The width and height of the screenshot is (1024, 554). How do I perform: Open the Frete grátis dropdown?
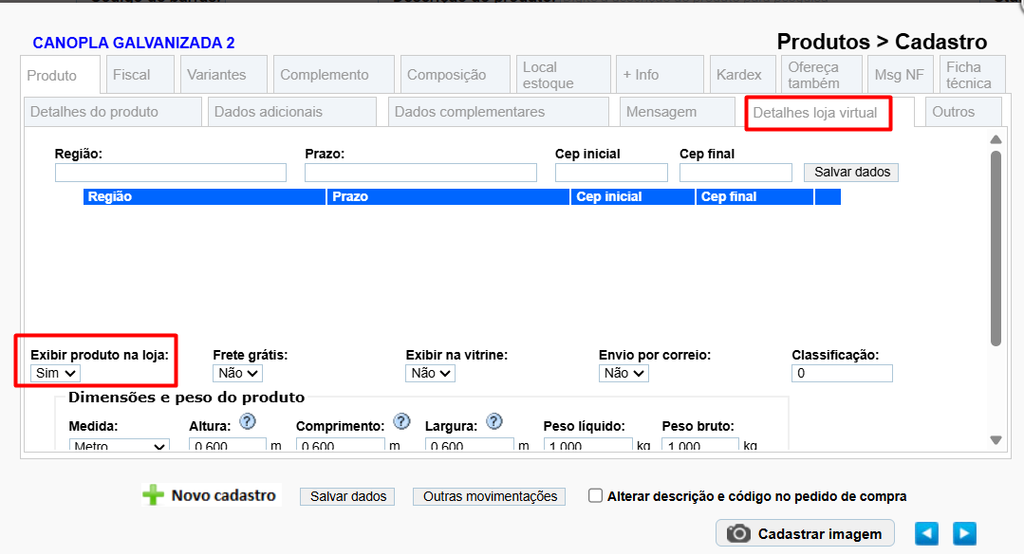(x=237, y=373)
